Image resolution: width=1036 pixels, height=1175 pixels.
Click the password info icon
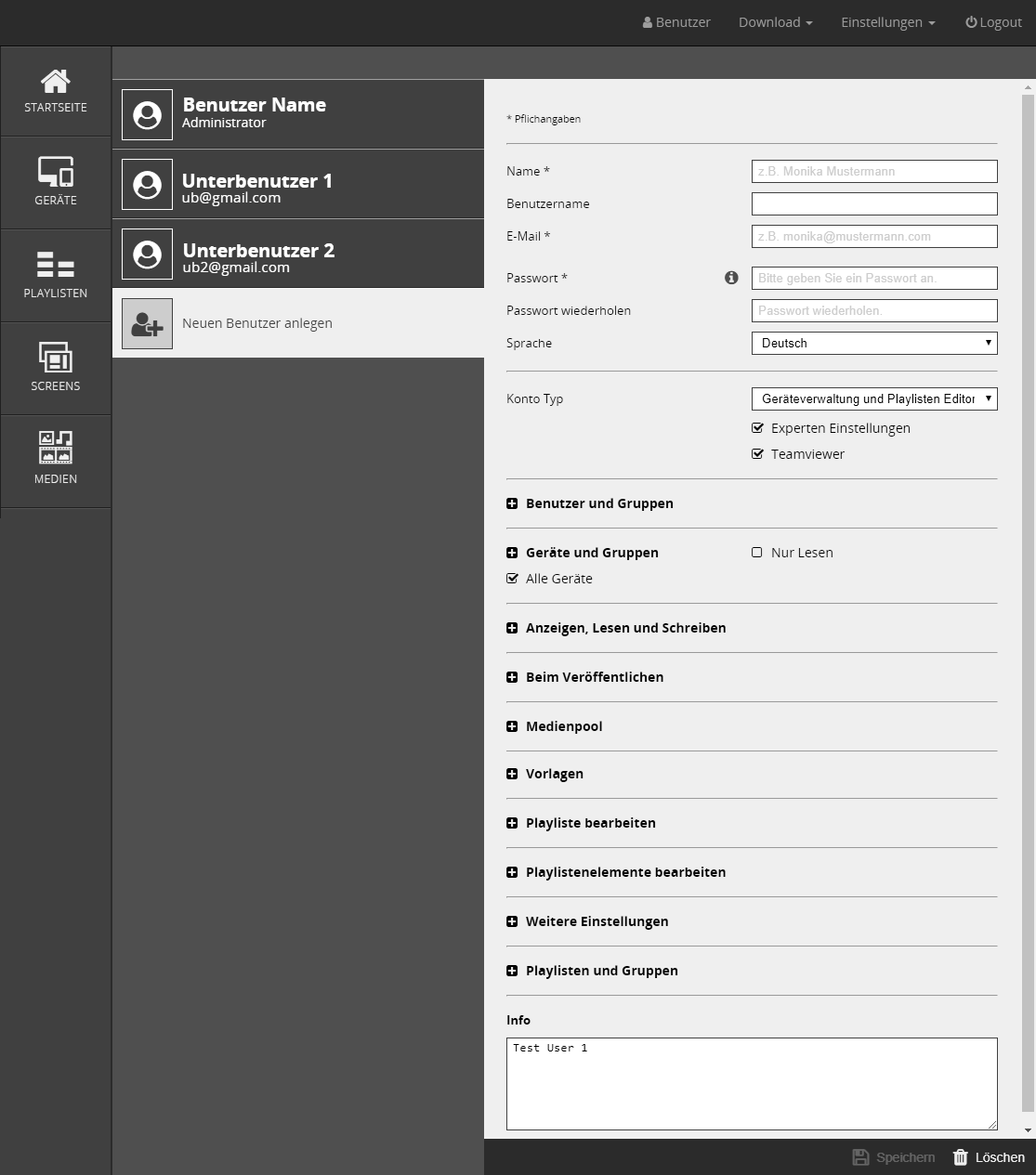(x=731, y=278)
